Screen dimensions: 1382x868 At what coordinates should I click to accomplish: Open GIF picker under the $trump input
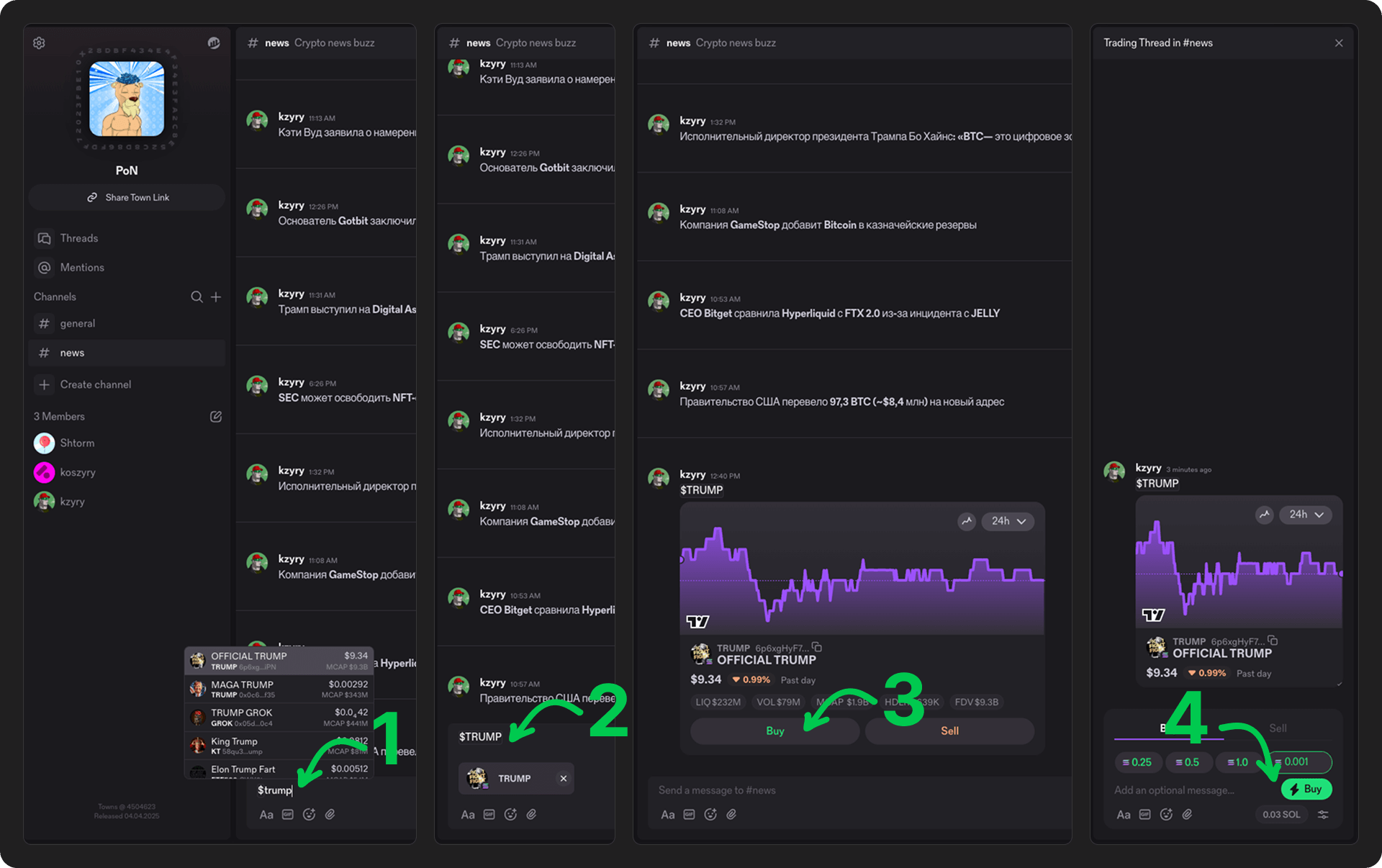point(288,815)
